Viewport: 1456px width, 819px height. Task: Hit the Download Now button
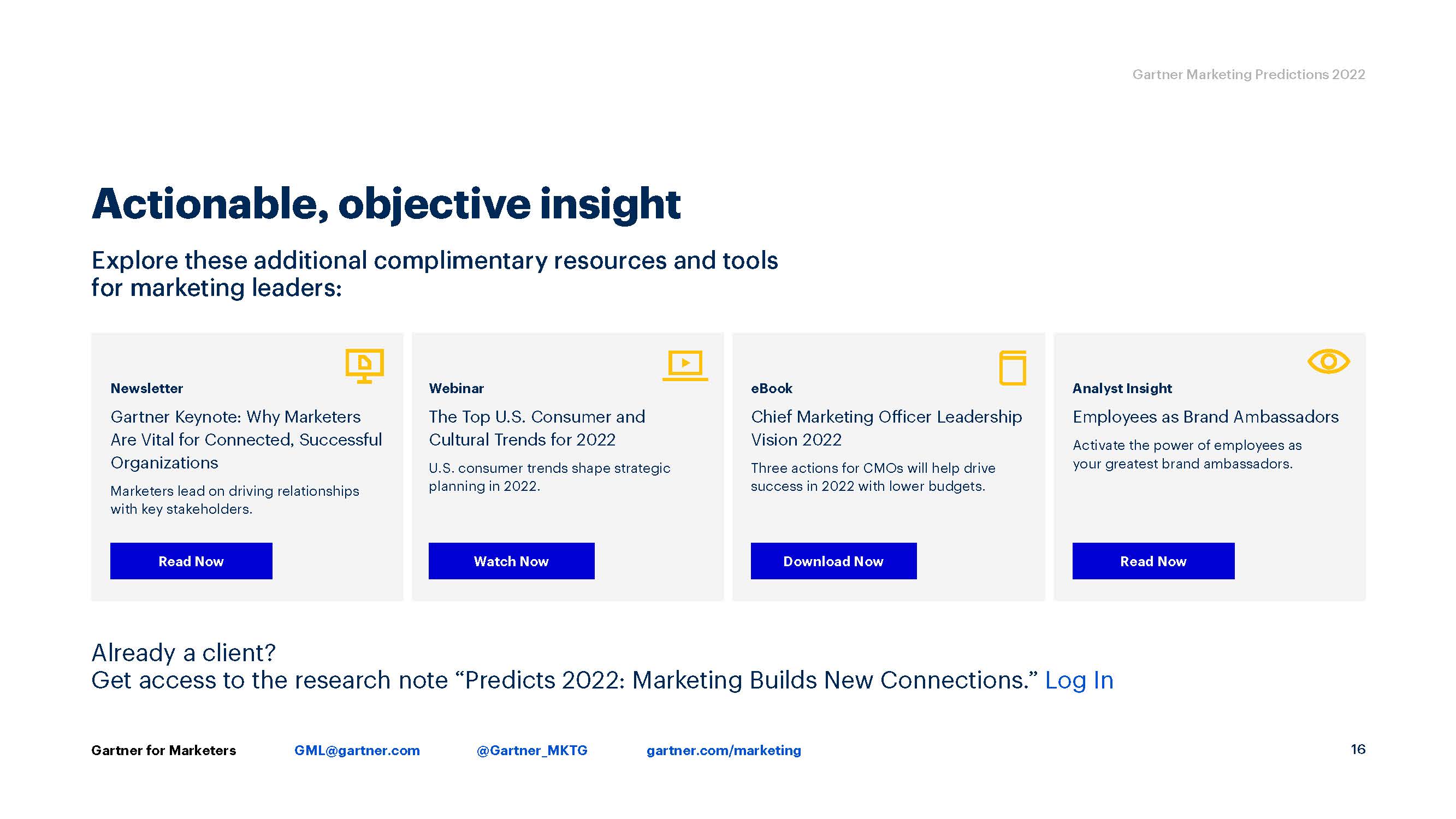(x=833, y=561)
